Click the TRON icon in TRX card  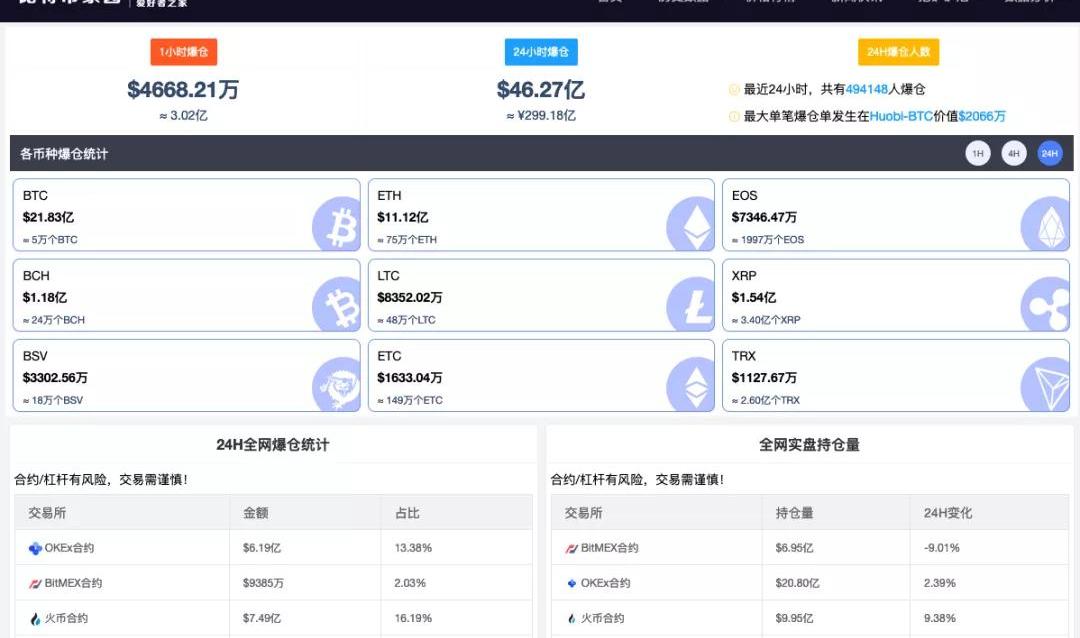pos(1045,385)
